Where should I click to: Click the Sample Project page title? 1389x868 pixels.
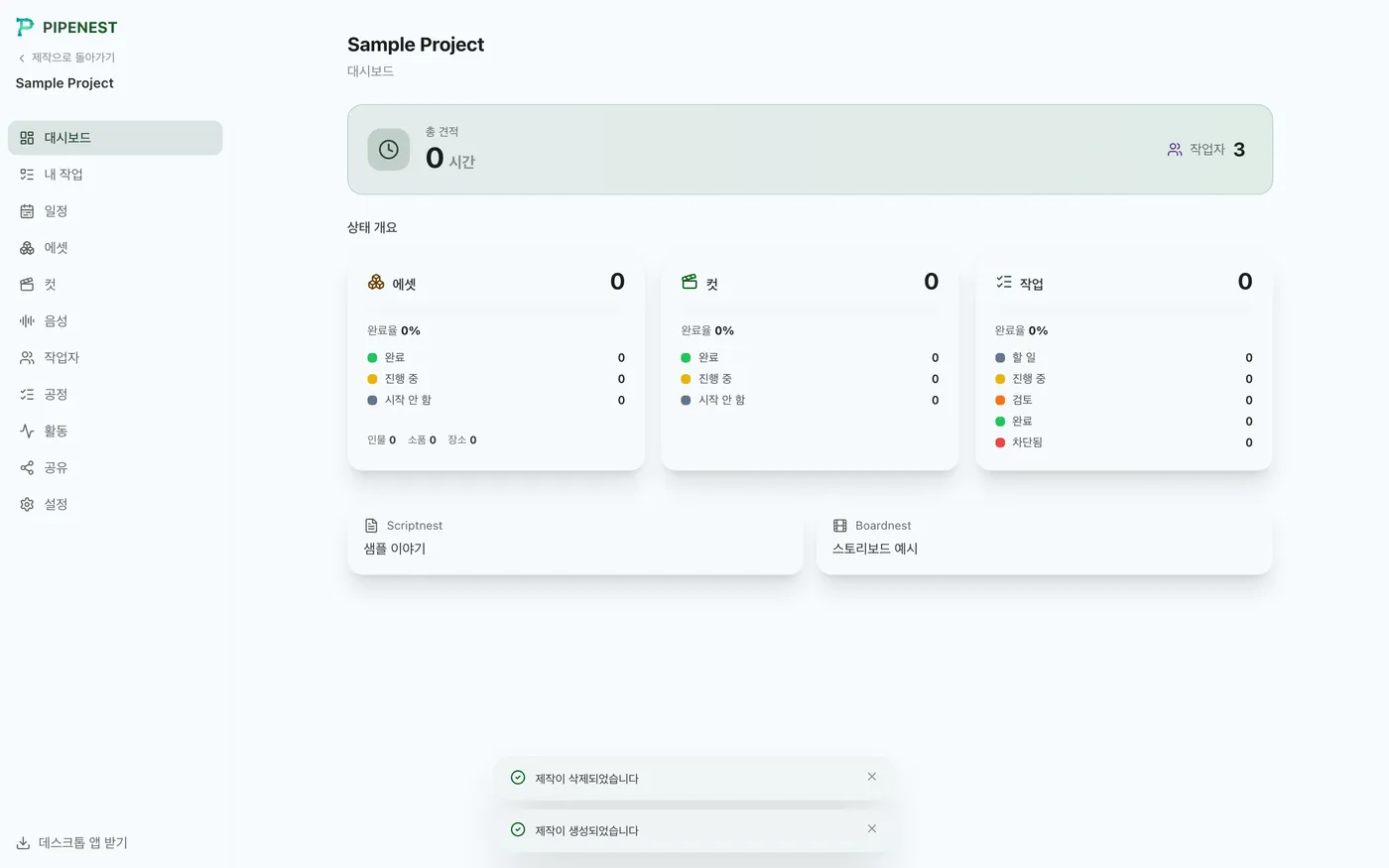coord(416,45)
